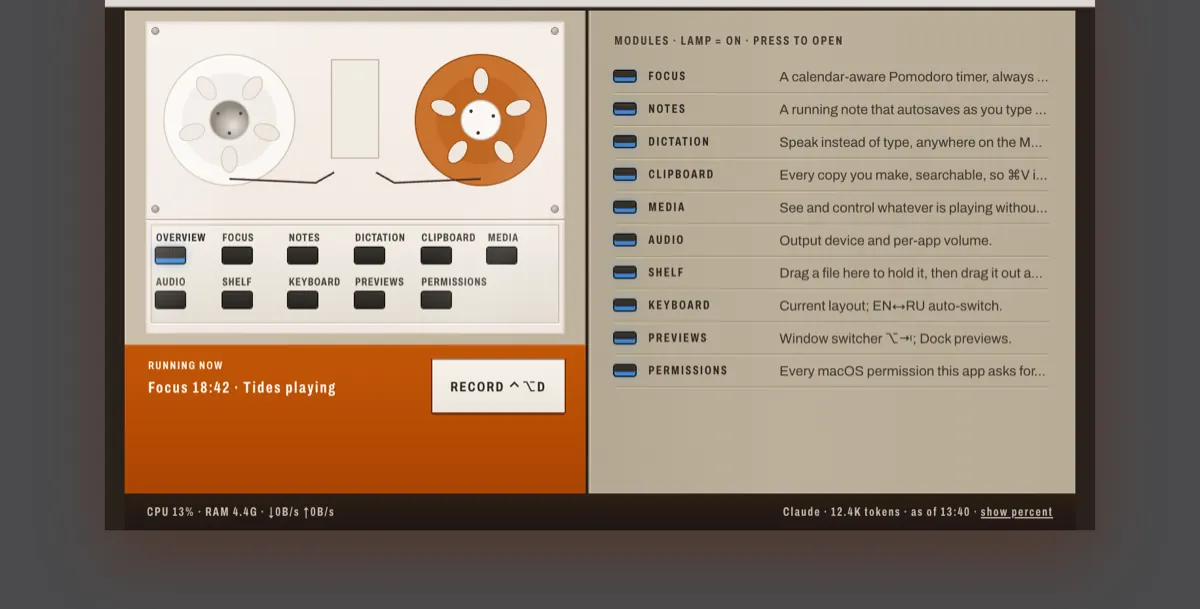Click 'Drag a file here to hold it' description
1200x609 pixels.
911,273
